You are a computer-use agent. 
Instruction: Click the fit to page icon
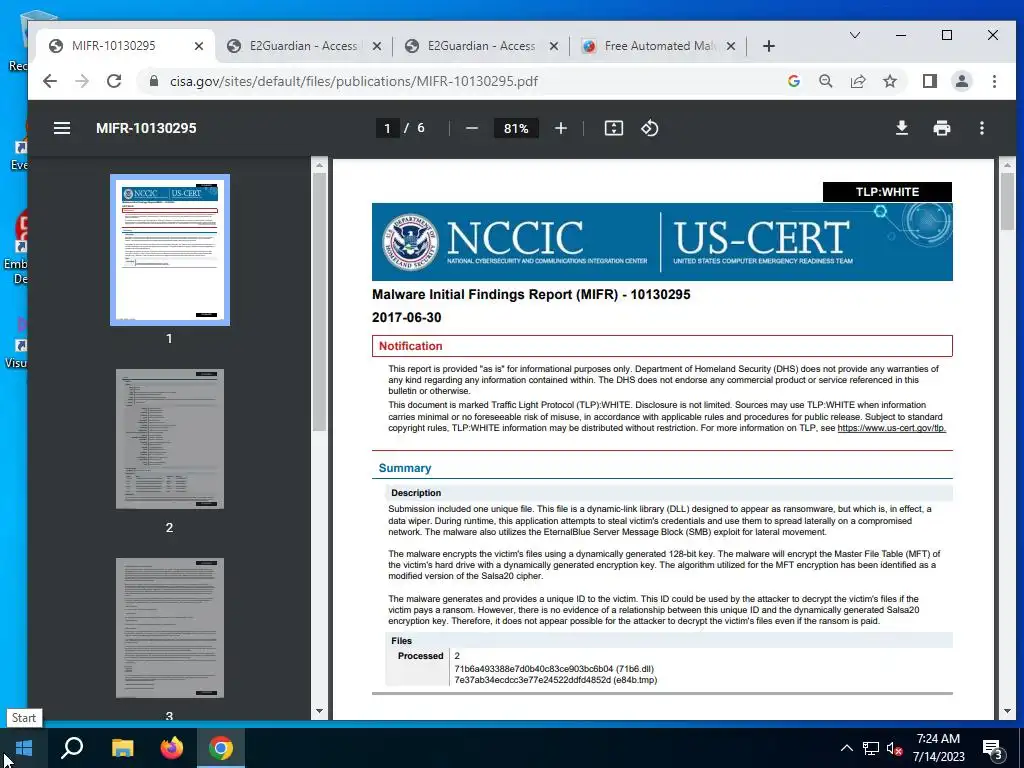[613, 128]
